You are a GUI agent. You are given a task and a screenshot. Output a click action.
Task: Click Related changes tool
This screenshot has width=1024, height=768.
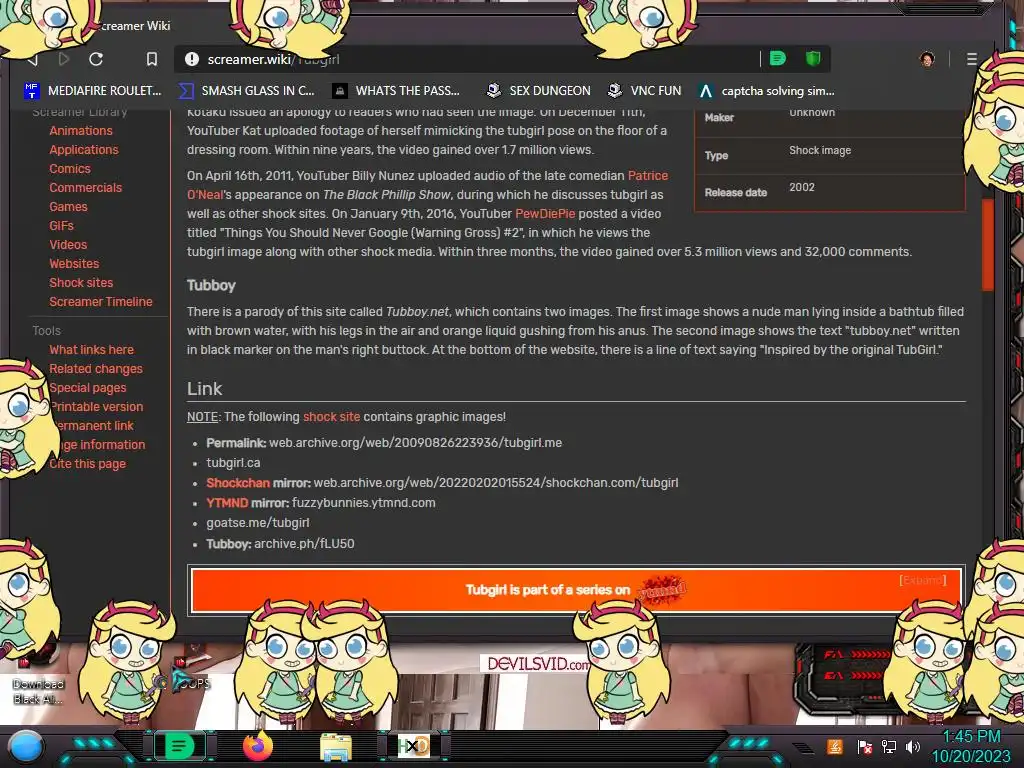[95, 368]
